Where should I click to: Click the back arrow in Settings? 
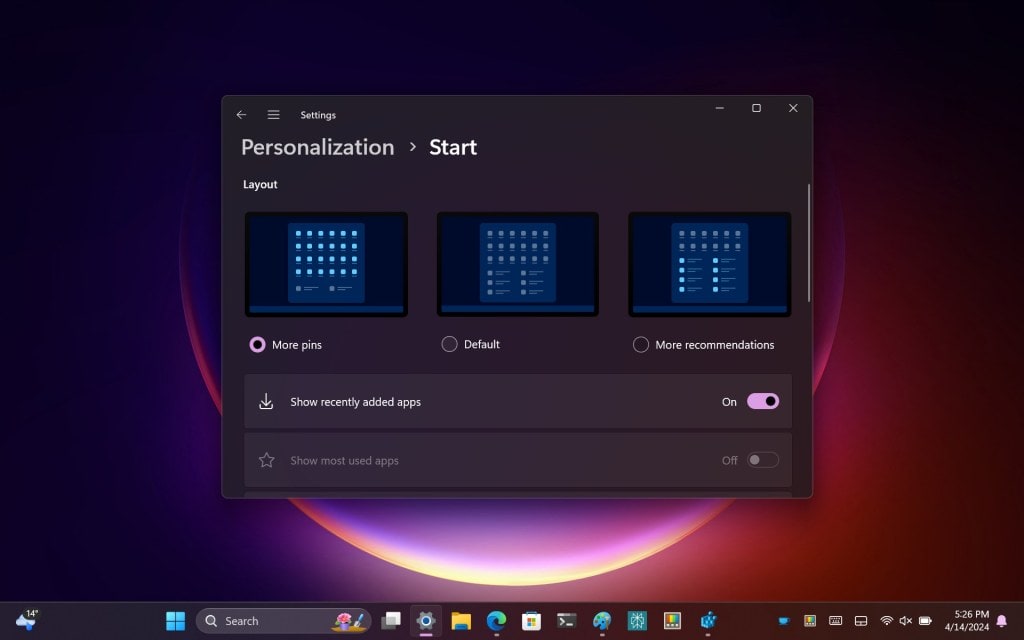[241, 115]
